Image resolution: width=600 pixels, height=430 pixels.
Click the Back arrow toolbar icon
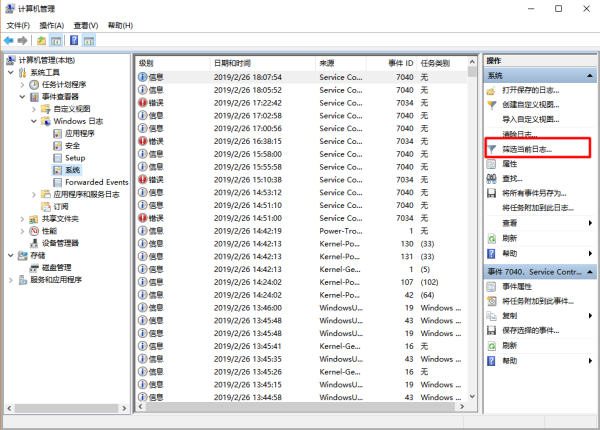click(8, 40)
